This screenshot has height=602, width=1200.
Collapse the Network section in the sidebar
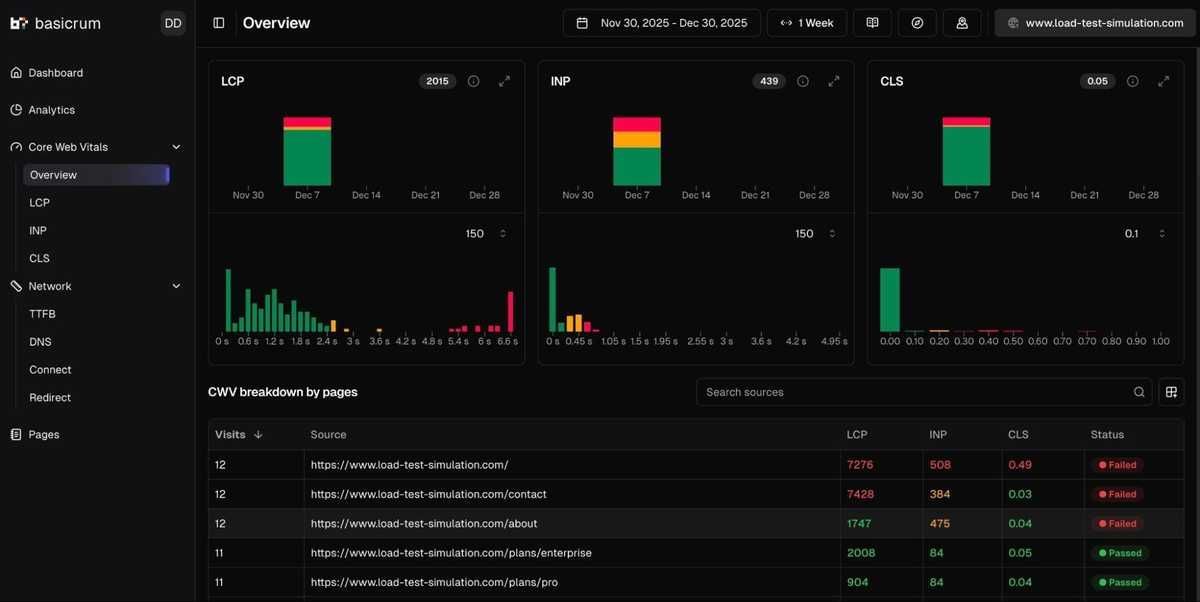tap(176, 285)
